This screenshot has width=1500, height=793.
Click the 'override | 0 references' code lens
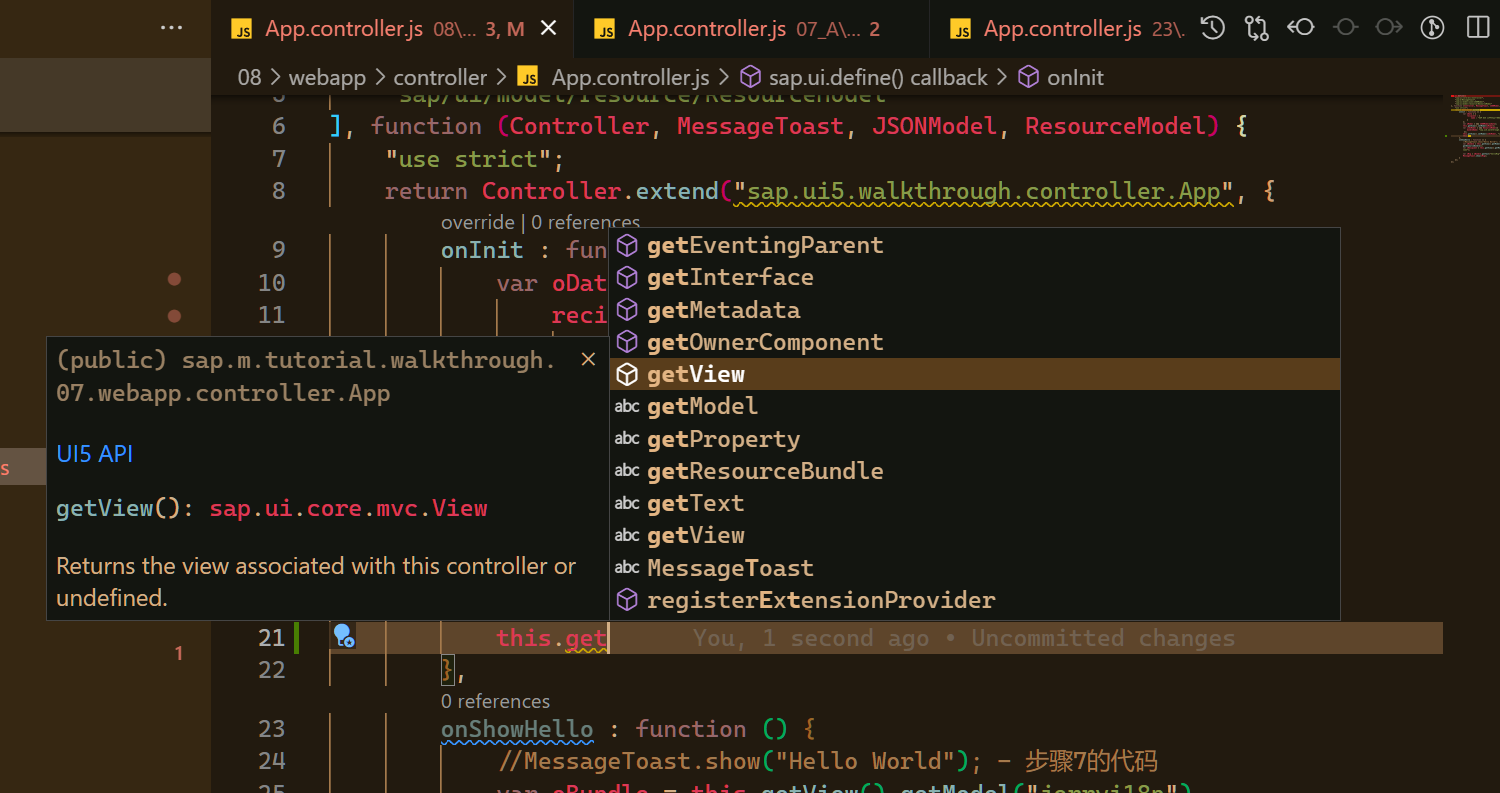pyautogui.click(x=540, y=222)
